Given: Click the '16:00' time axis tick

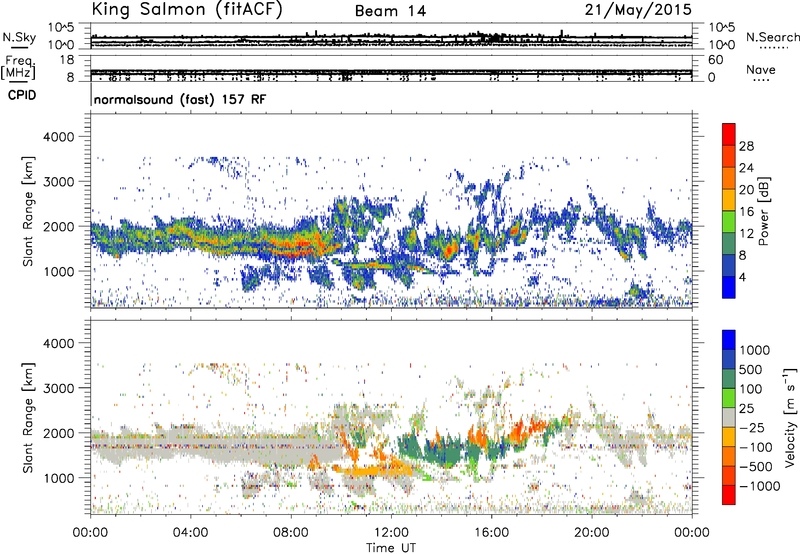Looking at the screenshot, I should [x=491, y=533].
